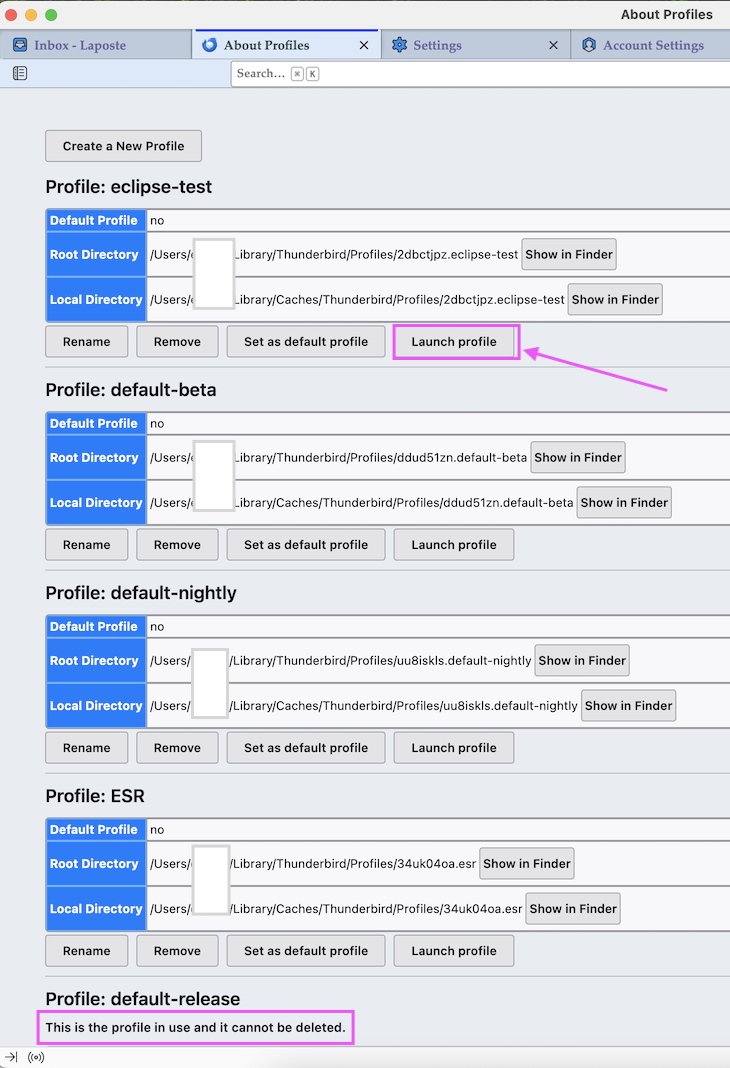
Task: Click the window title 'About Profiles'
Action: click(667, 14)
